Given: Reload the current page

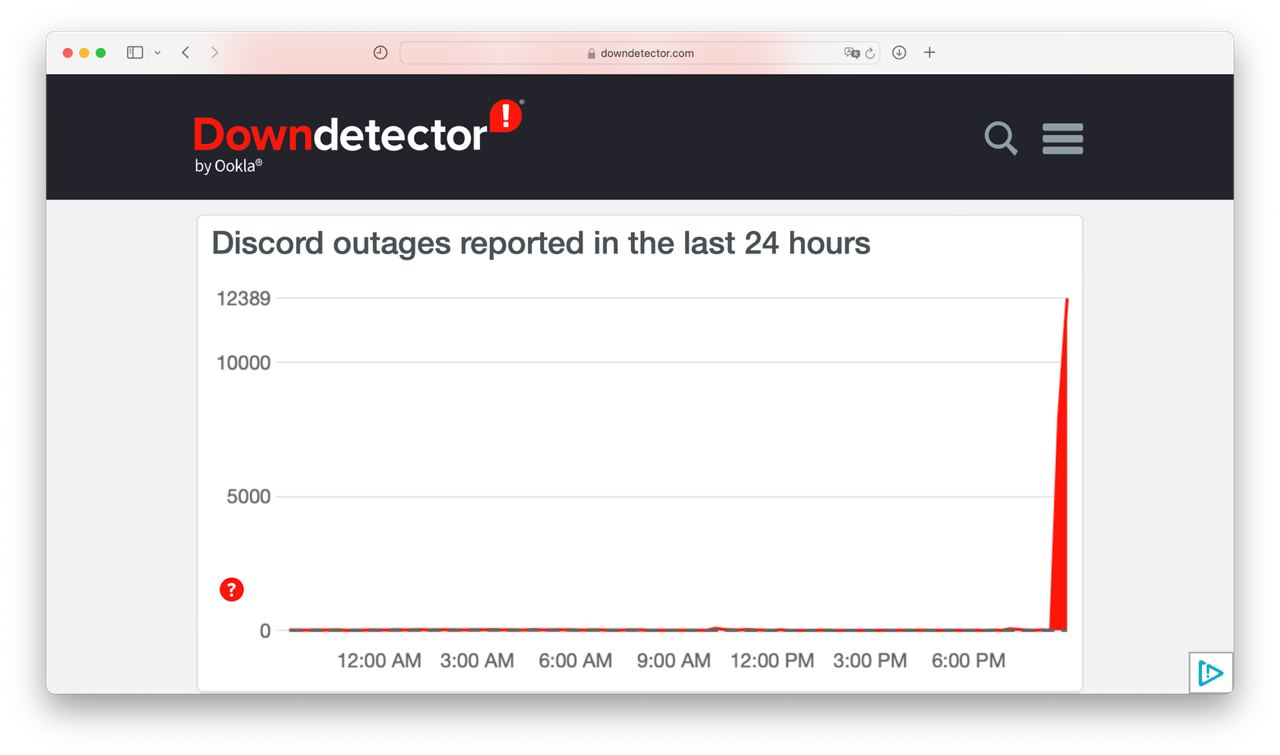Looking at the screenshot, I should coord(870,53).
